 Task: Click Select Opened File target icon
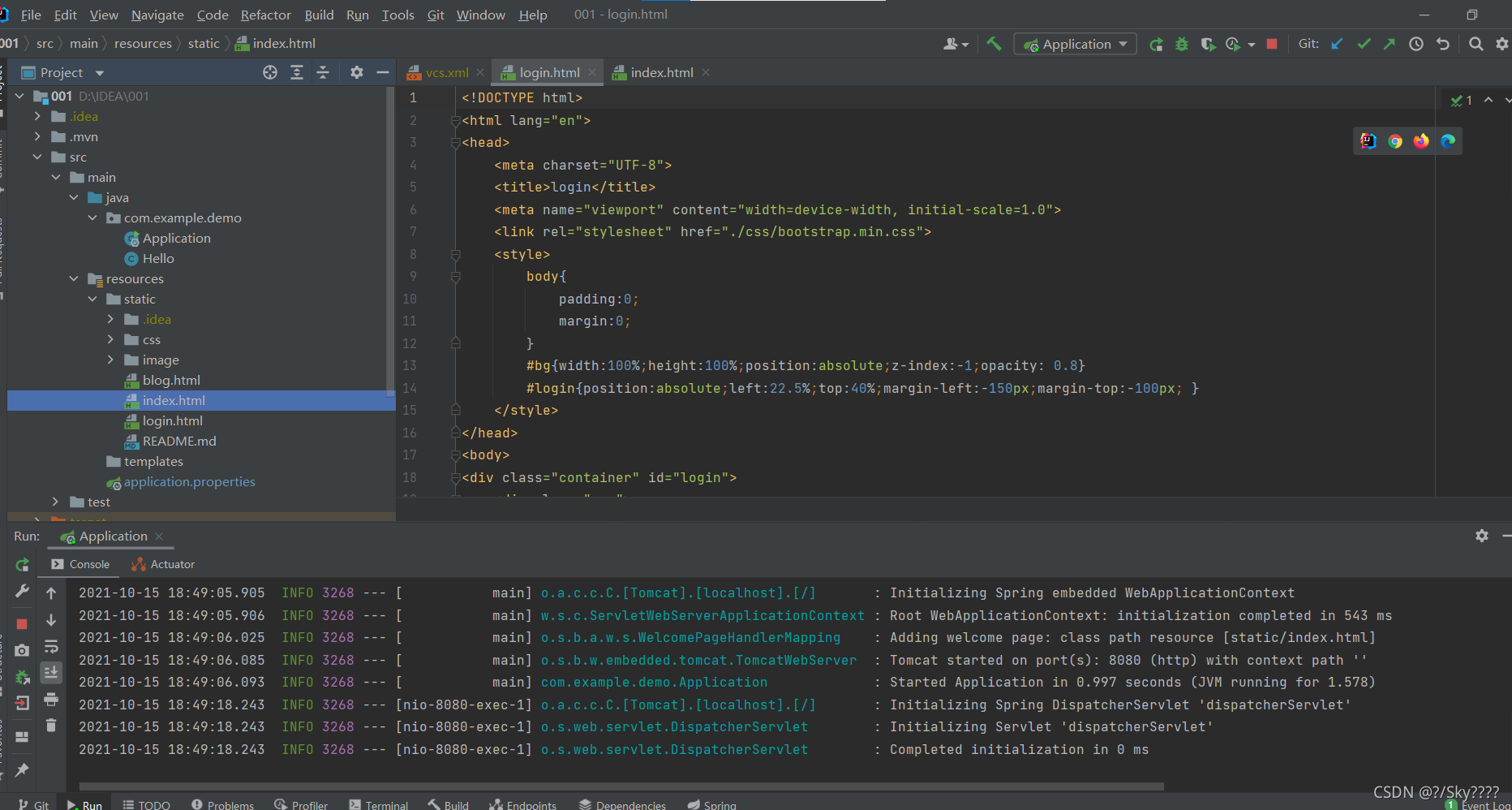point(270,72)
